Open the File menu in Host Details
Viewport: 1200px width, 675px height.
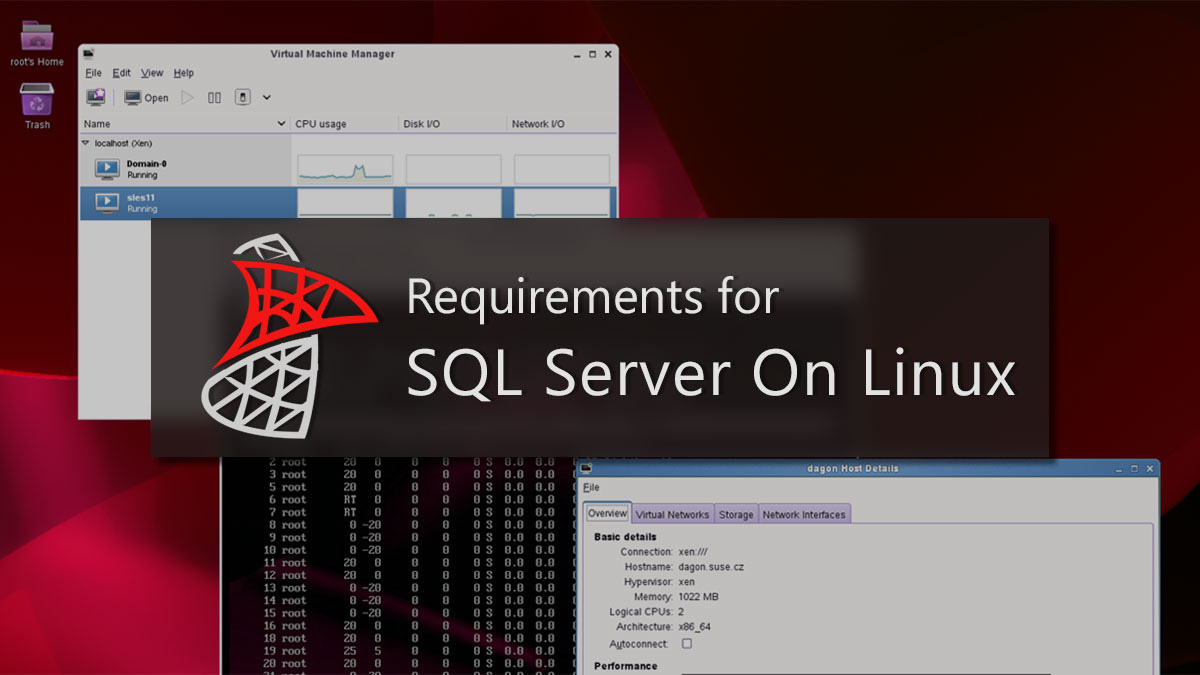coord(592,487)
